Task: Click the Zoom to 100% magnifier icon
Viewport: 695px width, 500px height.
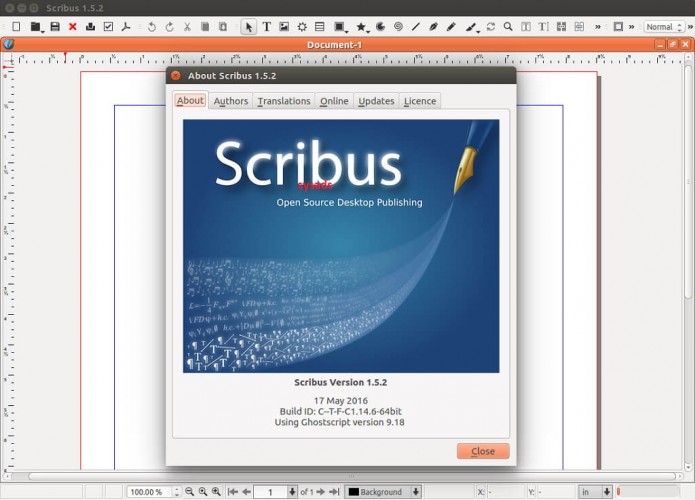Action: tap(203, 492)
